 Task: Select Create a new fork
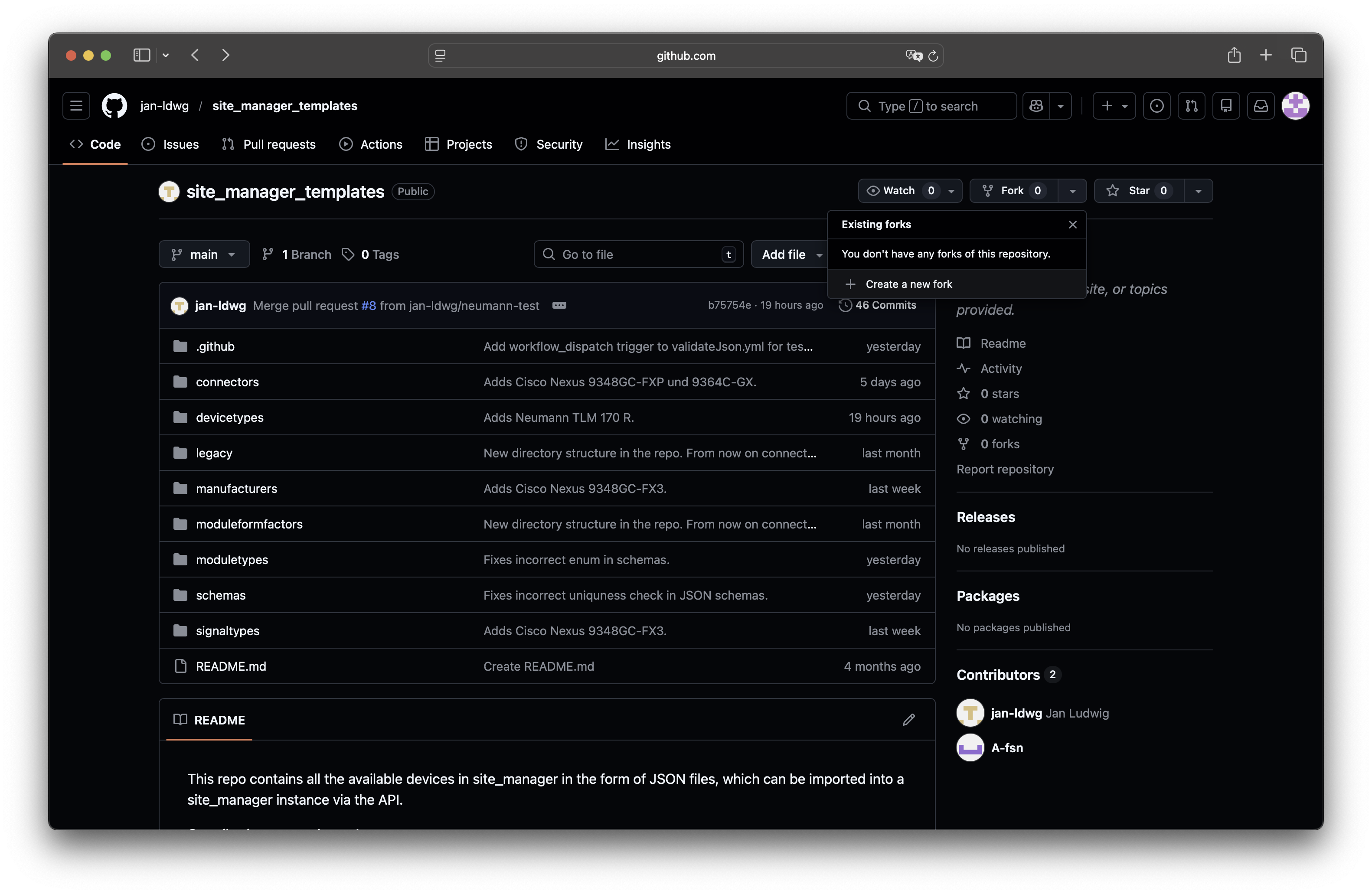point(908,284)
